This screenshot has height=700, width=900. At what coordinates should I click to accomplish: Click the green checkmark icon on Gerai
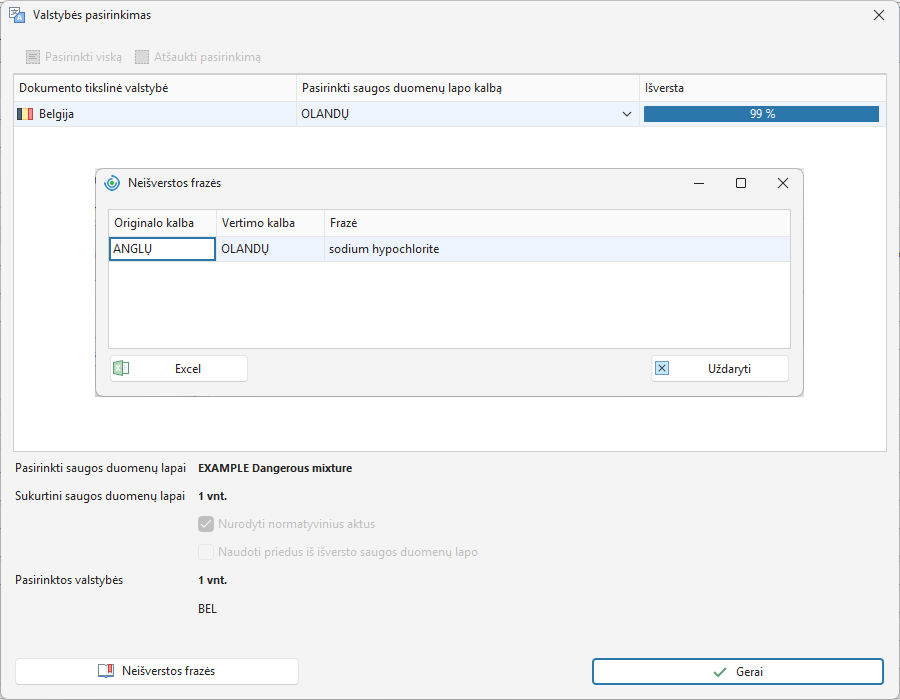pyautogui.click(x=719, y=672)
